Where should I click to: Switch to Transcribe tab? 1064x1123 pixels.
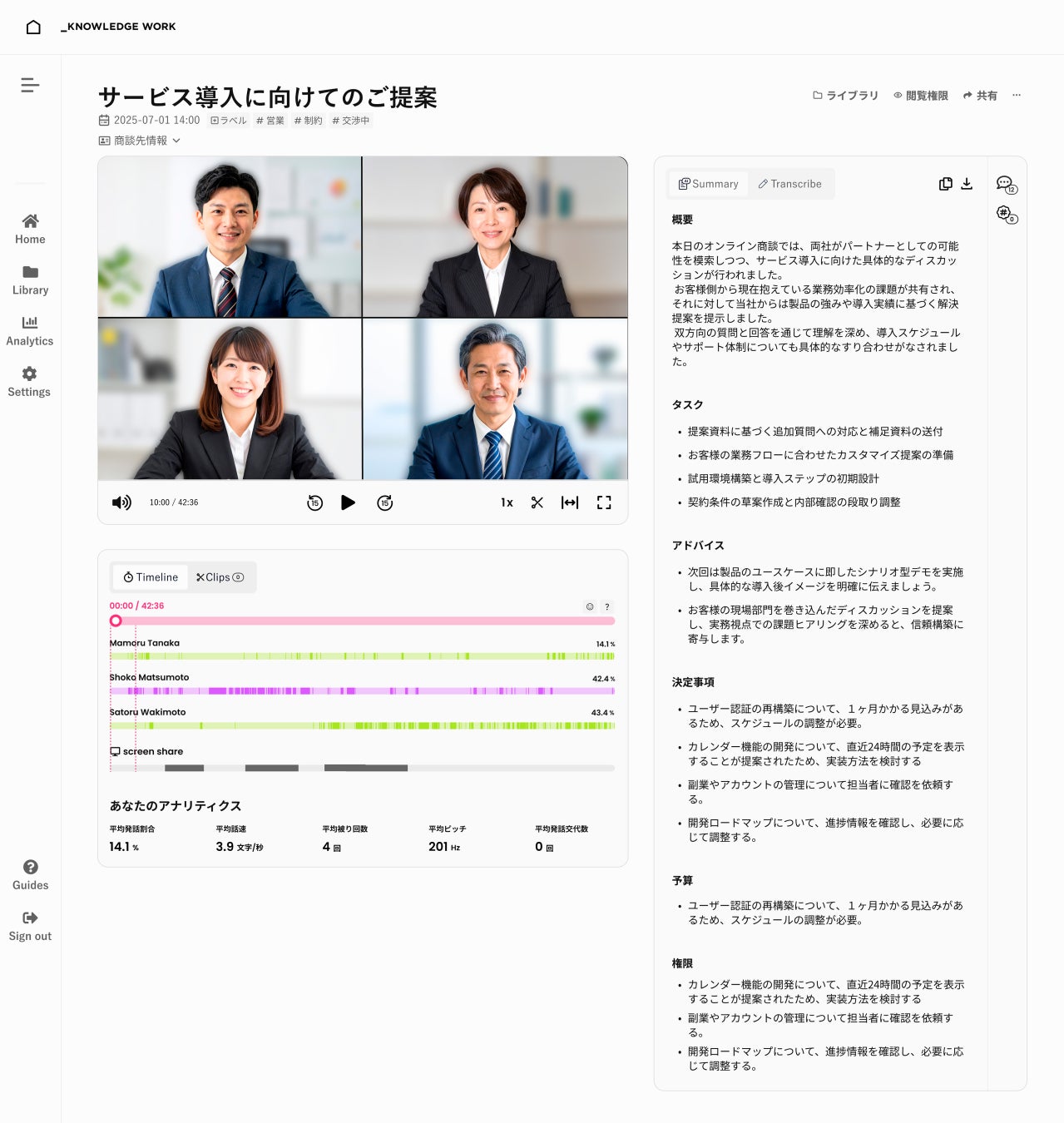[x=789, y=184]
